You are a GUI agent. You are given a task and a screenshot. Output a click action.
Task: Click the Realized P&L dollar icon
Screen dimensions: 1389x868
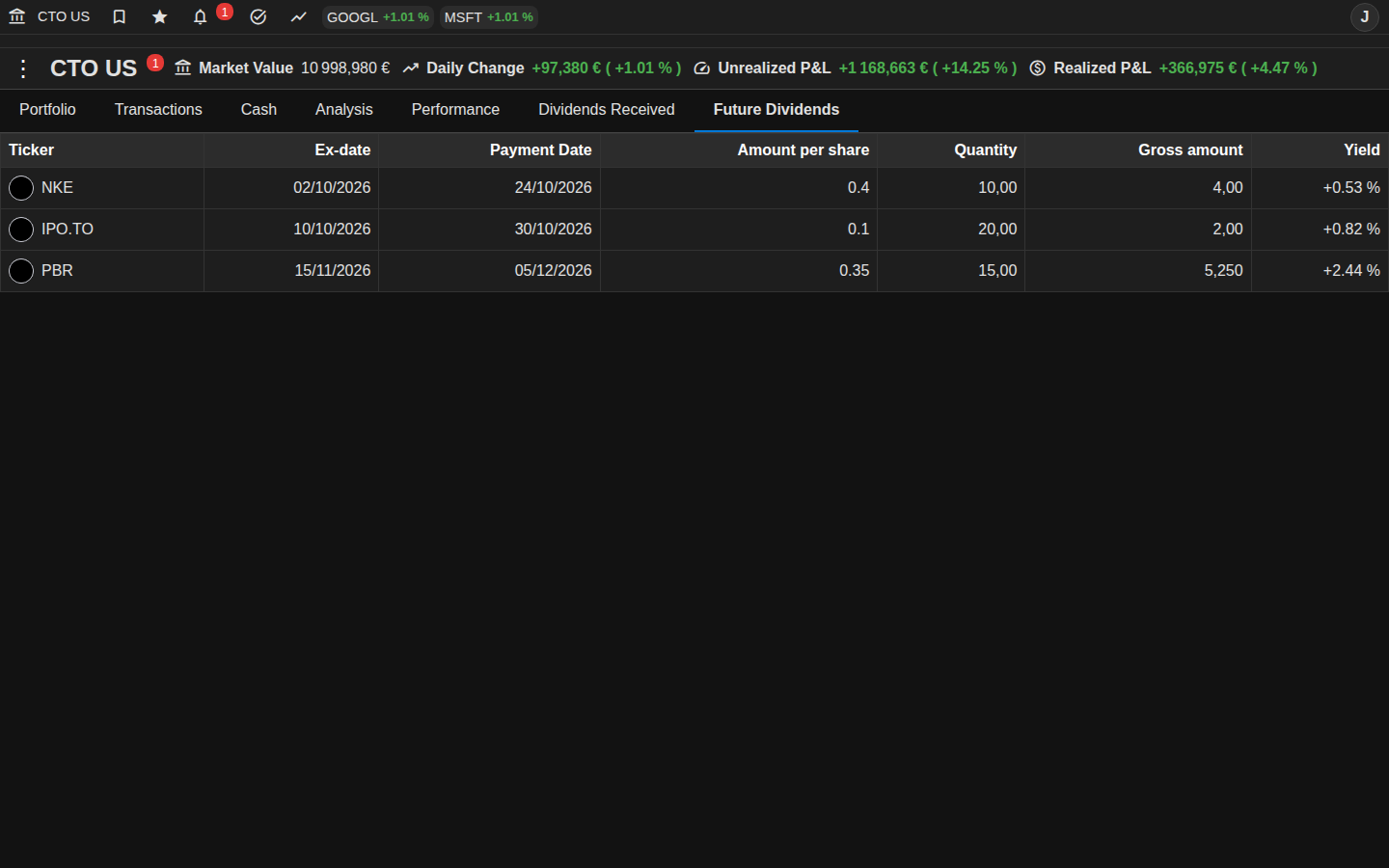coord(1038,68)
